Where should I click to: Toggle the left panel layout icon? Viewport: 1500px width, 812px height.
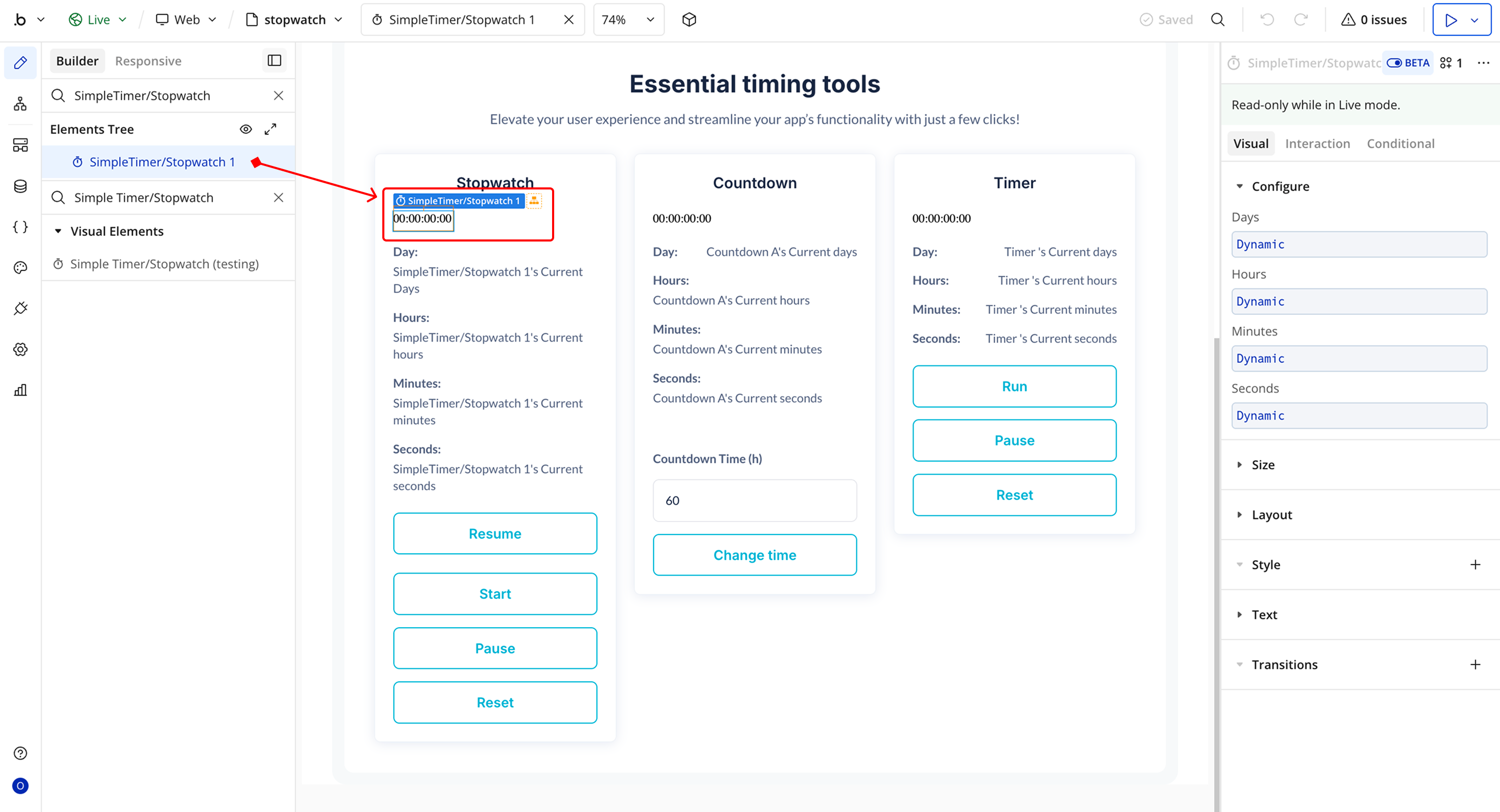(x=274, y=60)
